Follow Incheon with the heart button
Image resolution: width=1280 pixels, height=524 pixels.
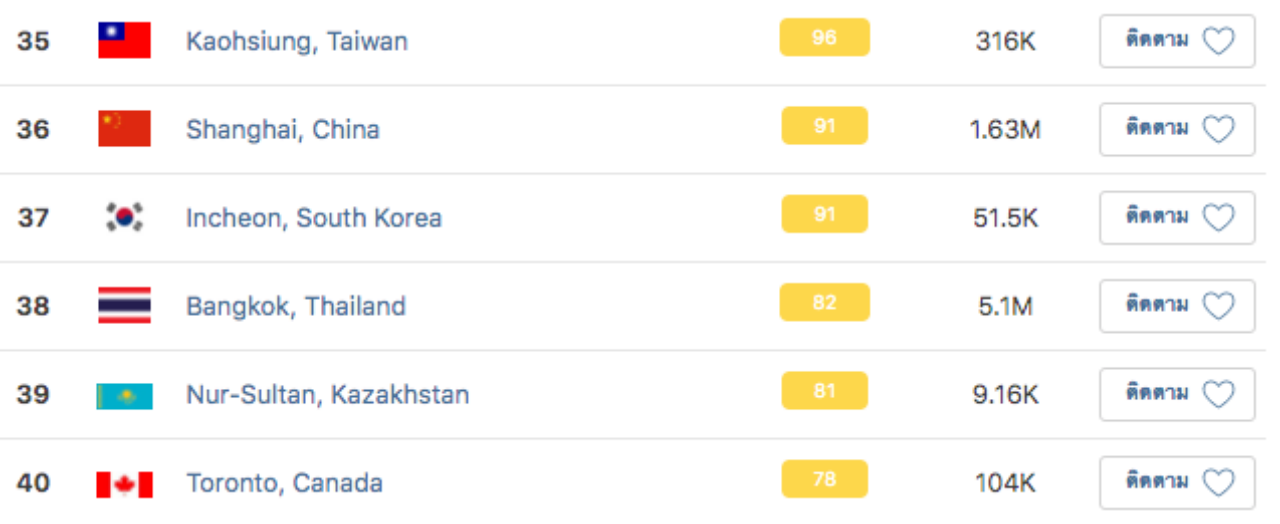coord(1177,217)
